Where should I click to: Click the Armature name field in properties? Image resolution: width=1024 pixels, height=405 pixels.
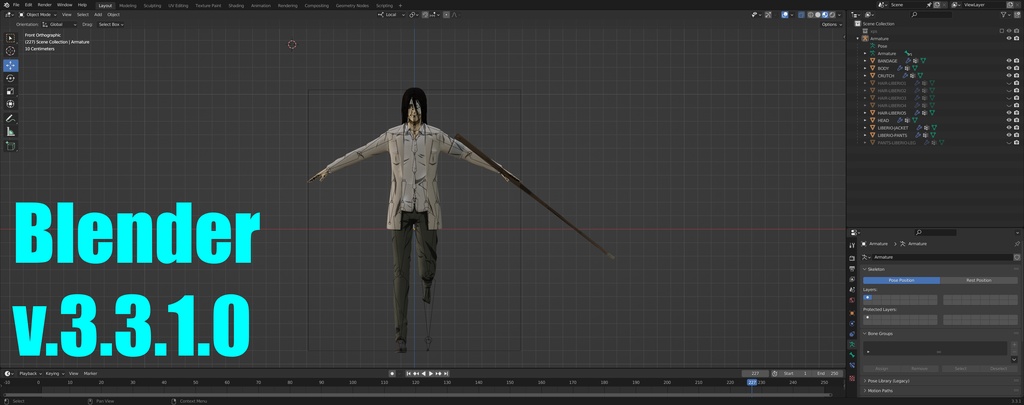942,257
